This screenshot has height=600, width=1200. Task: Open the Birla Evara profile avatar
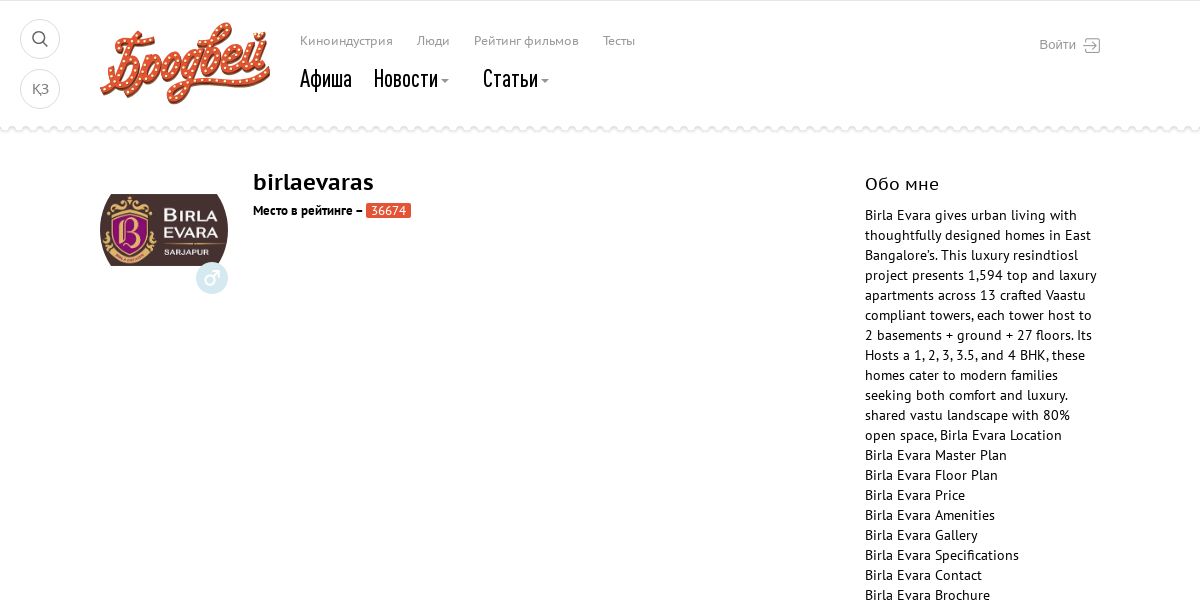tap(164, 230)
